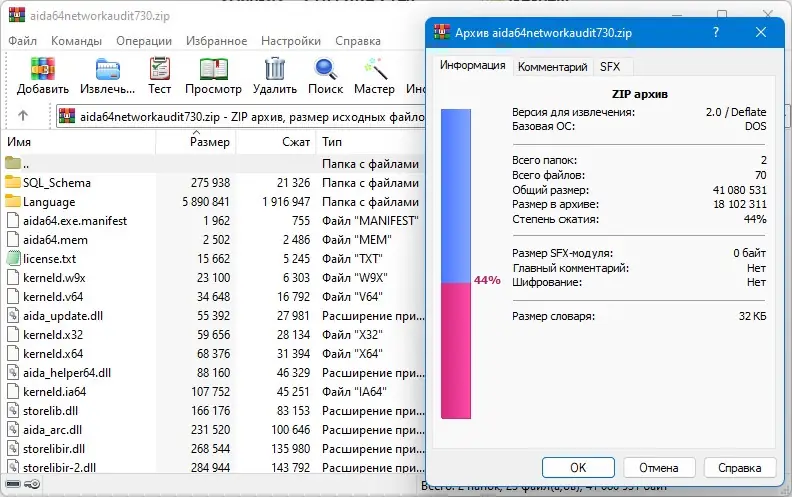Image resolution: width=792 pixels, height=497 pixels.
Task: Click the Справка button in dialog
Action: coord(739,468)
